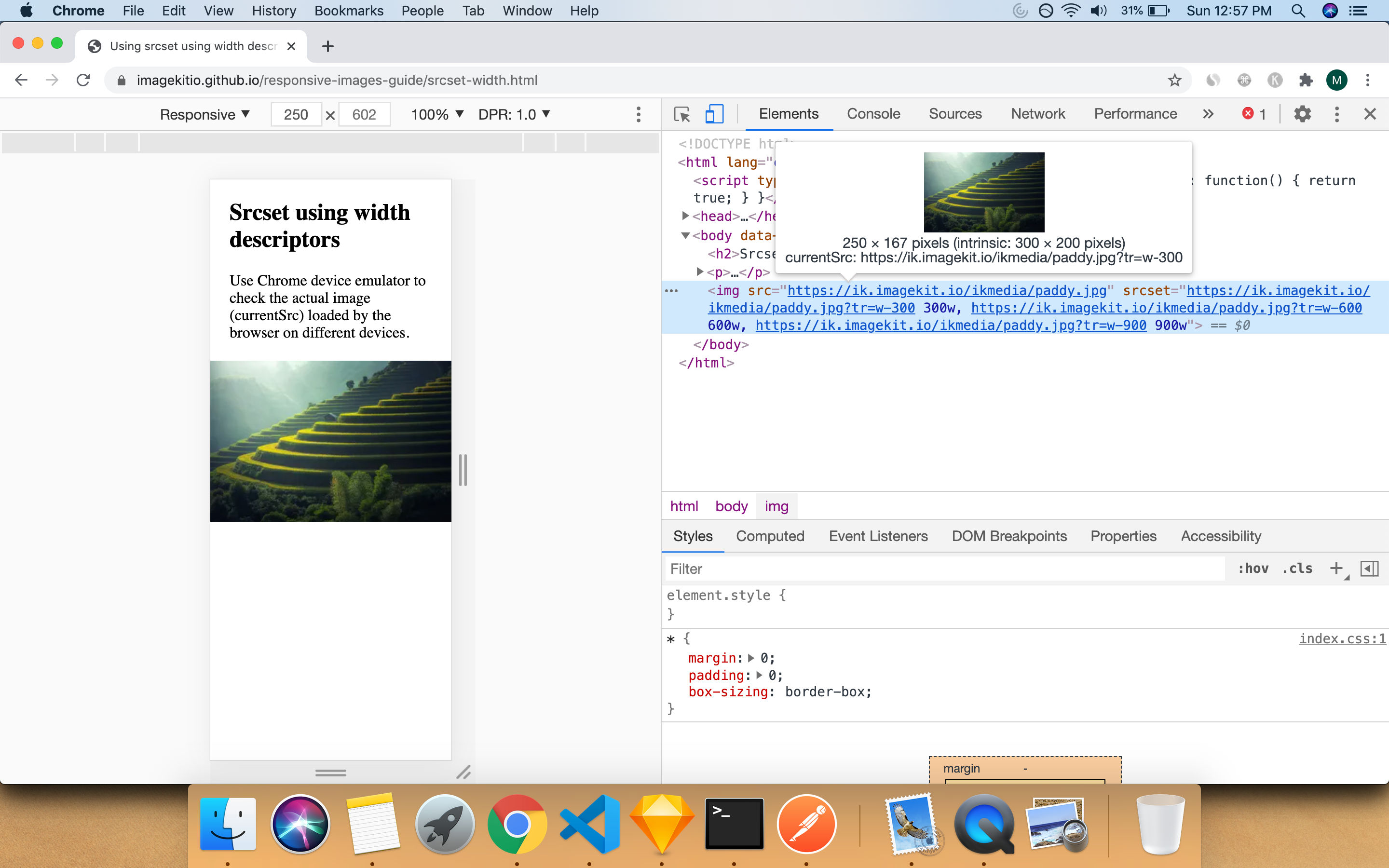The height and width of the screenshot is (868, 1389).
Task: Toggle the :hov pseudo-class filter
Action: (x=1254, y=569)
